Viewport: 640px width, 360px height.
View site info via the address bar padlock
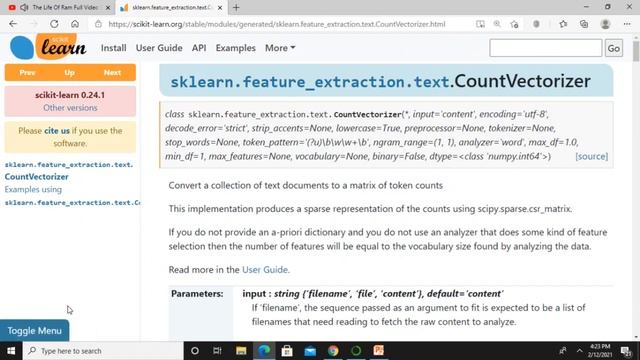click(x=98, y=24)
